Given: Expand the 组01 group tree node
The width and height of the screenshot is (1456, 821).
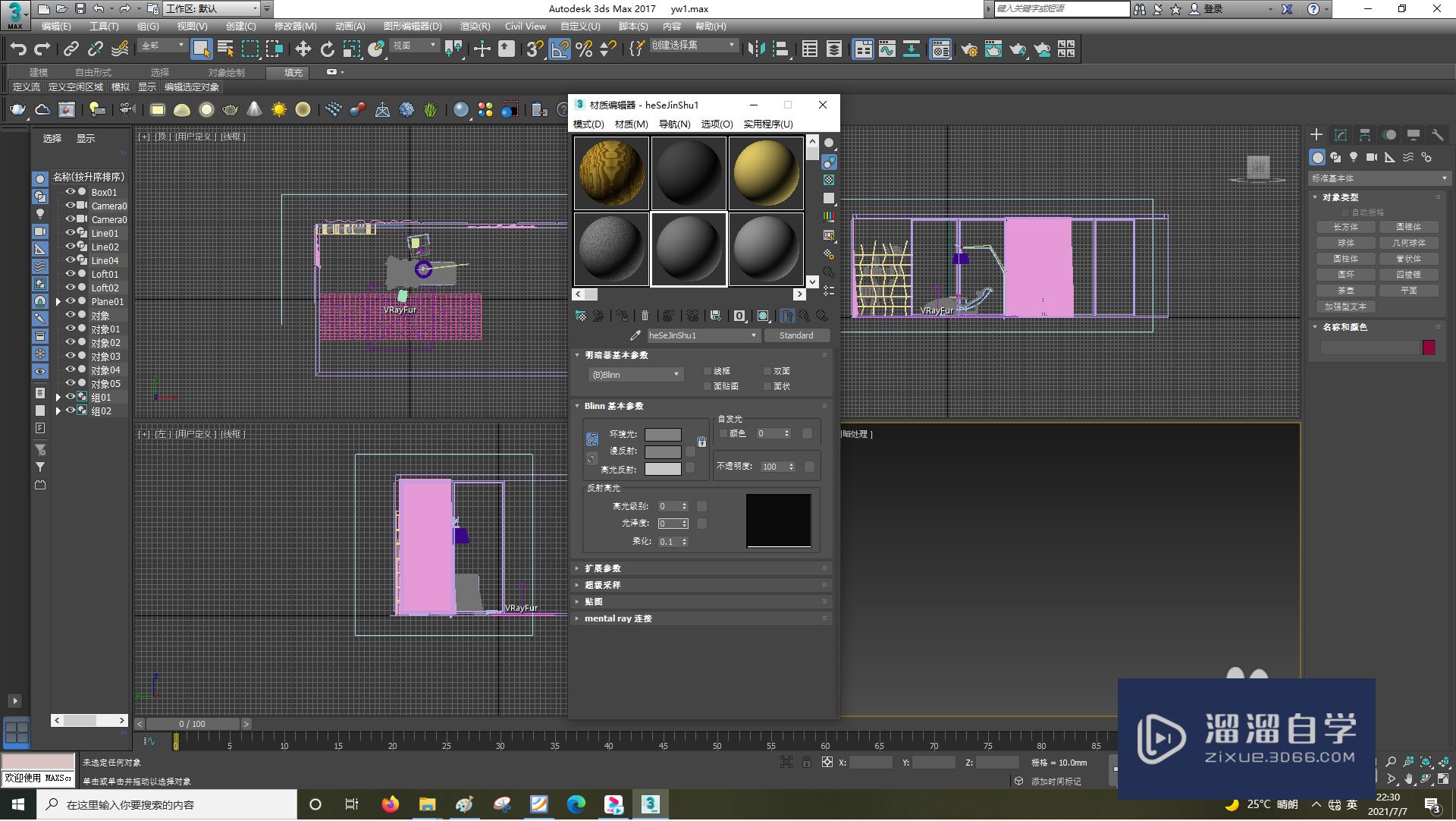Looking at the screenshot, I should [58, 398].
